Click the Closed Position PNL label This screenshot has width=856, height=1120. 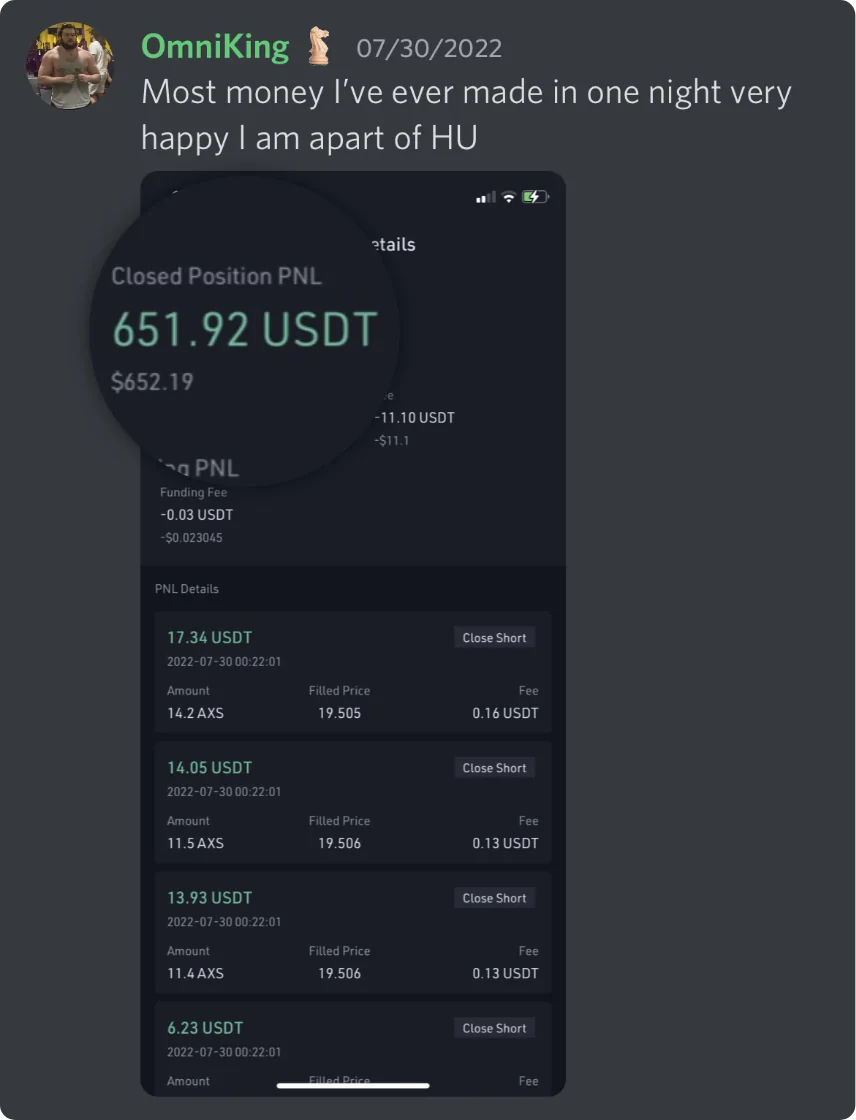pos(216,276)
